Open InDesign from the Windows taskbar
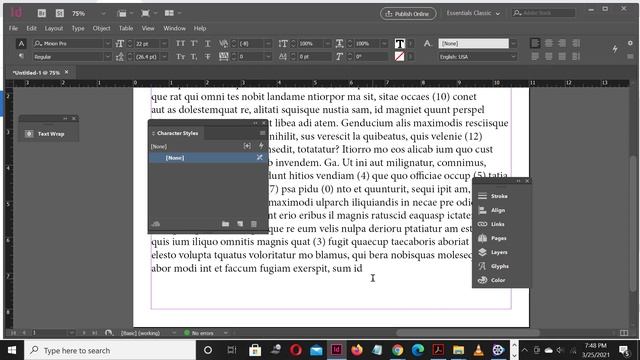 (x=337, y=350)
